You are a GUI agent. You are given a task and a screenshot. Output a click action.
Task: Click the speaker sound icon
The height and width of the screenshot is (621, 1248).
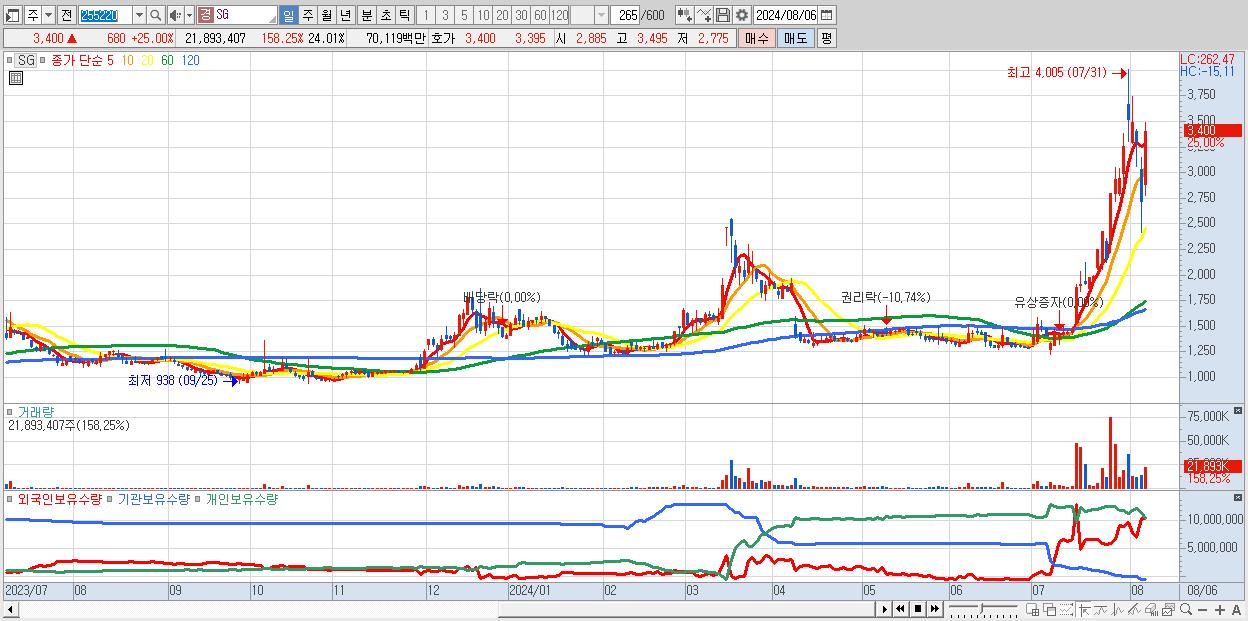pos(175,15)
